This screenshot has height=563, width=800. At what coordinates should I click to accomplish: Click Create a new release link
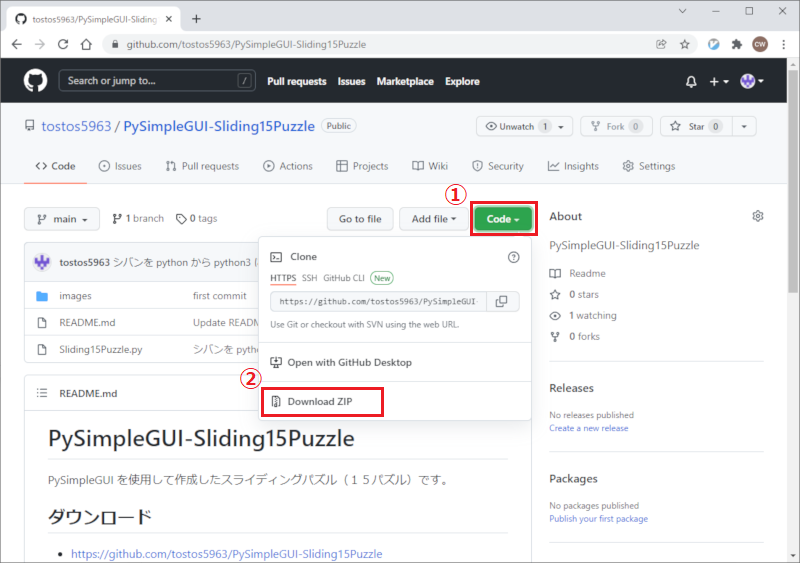click(x=588, y=428)
